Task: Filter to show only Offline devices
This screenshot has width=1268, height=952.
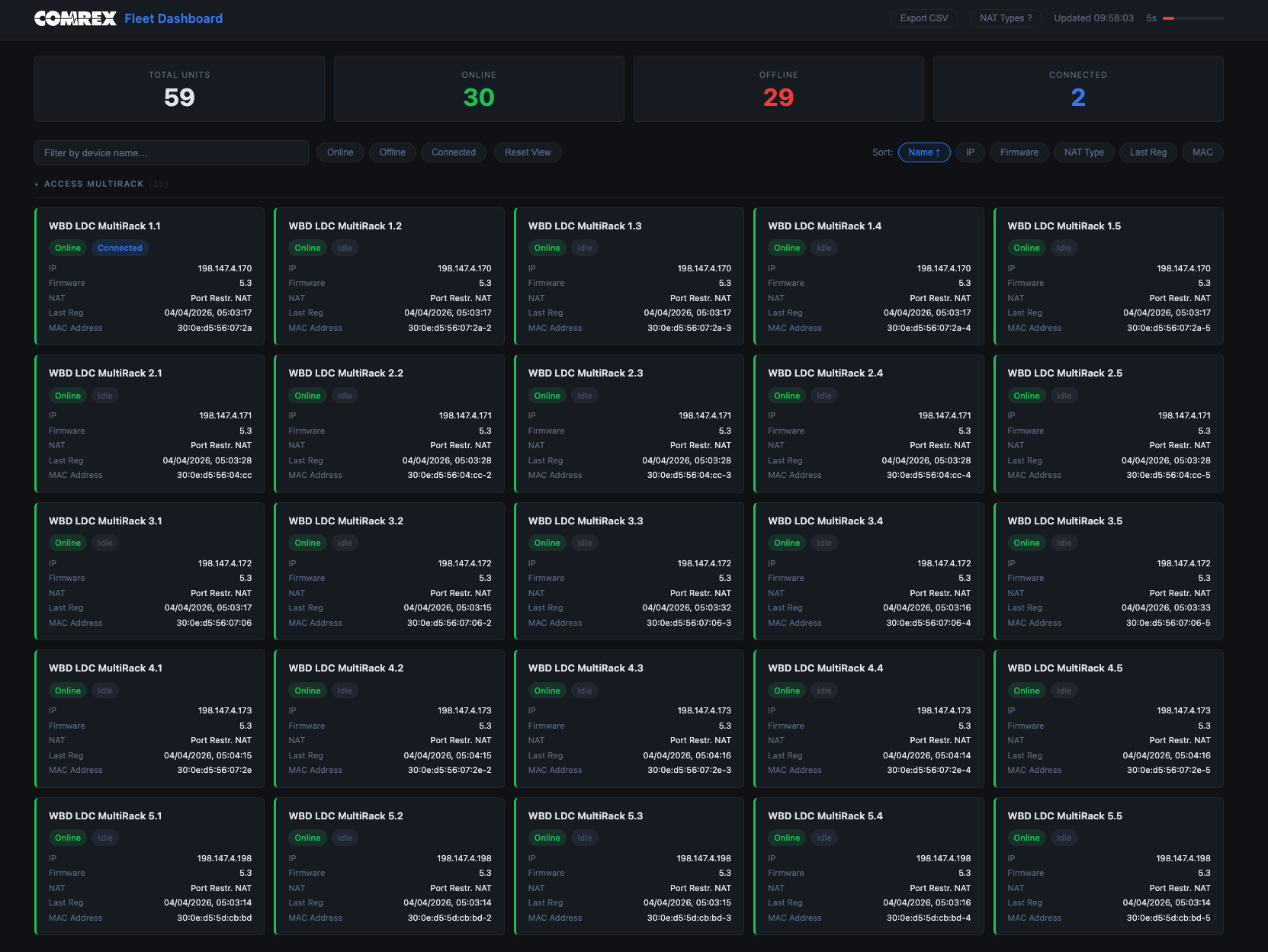Action: point(392,152)
